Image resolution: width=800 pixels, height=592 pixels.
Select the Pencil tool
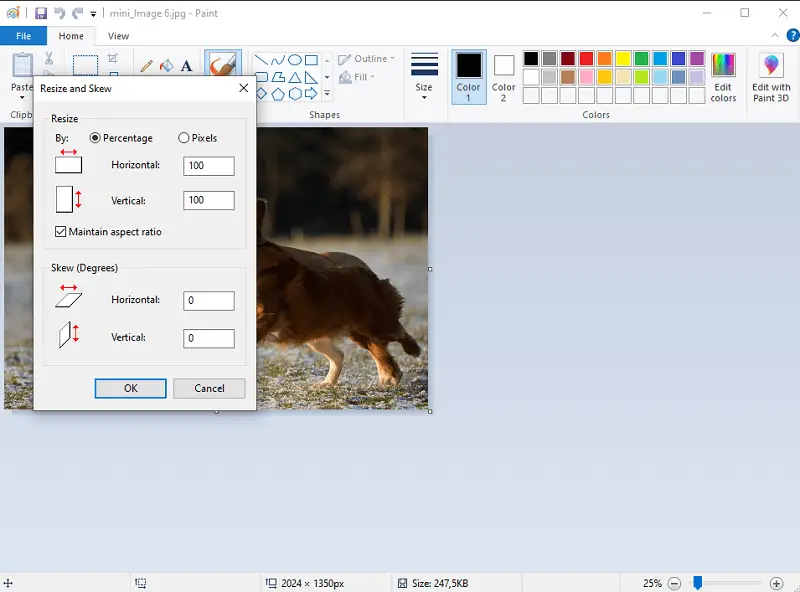pyautogui.click(x=146, y=65)
